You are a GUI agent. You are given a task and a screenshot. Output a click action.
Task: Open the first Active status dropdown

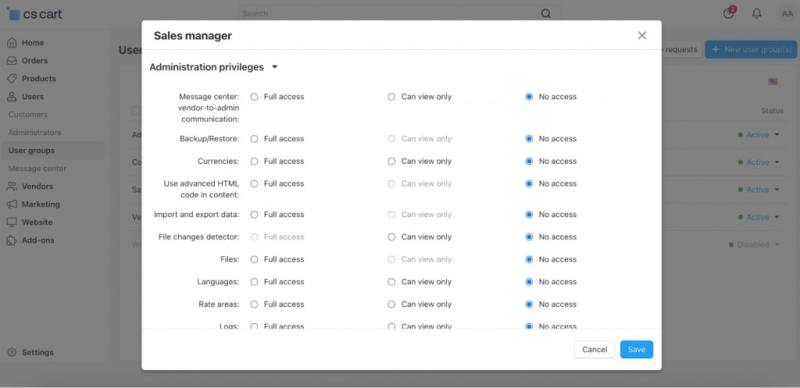(759, 135)
